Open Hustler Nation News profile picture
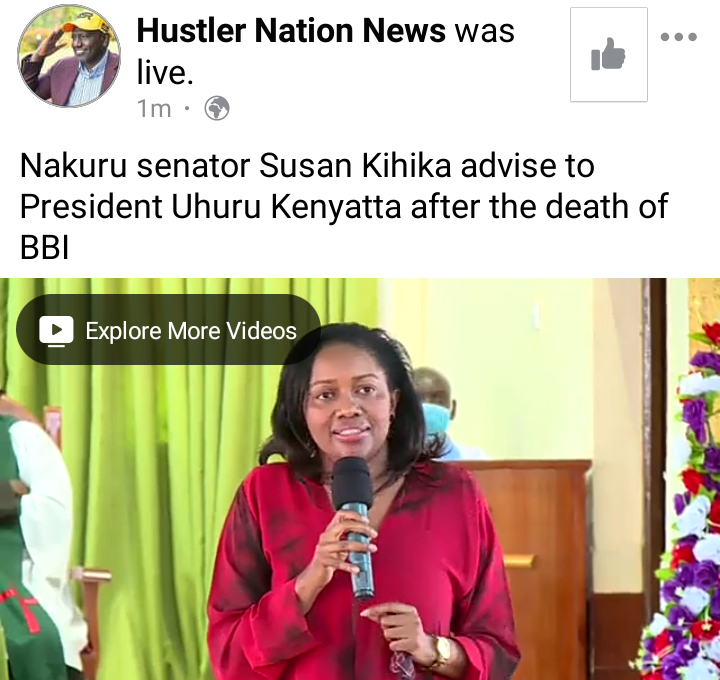Image resolution: width=720 pixels, height=680 pixels. pos(69,56)
